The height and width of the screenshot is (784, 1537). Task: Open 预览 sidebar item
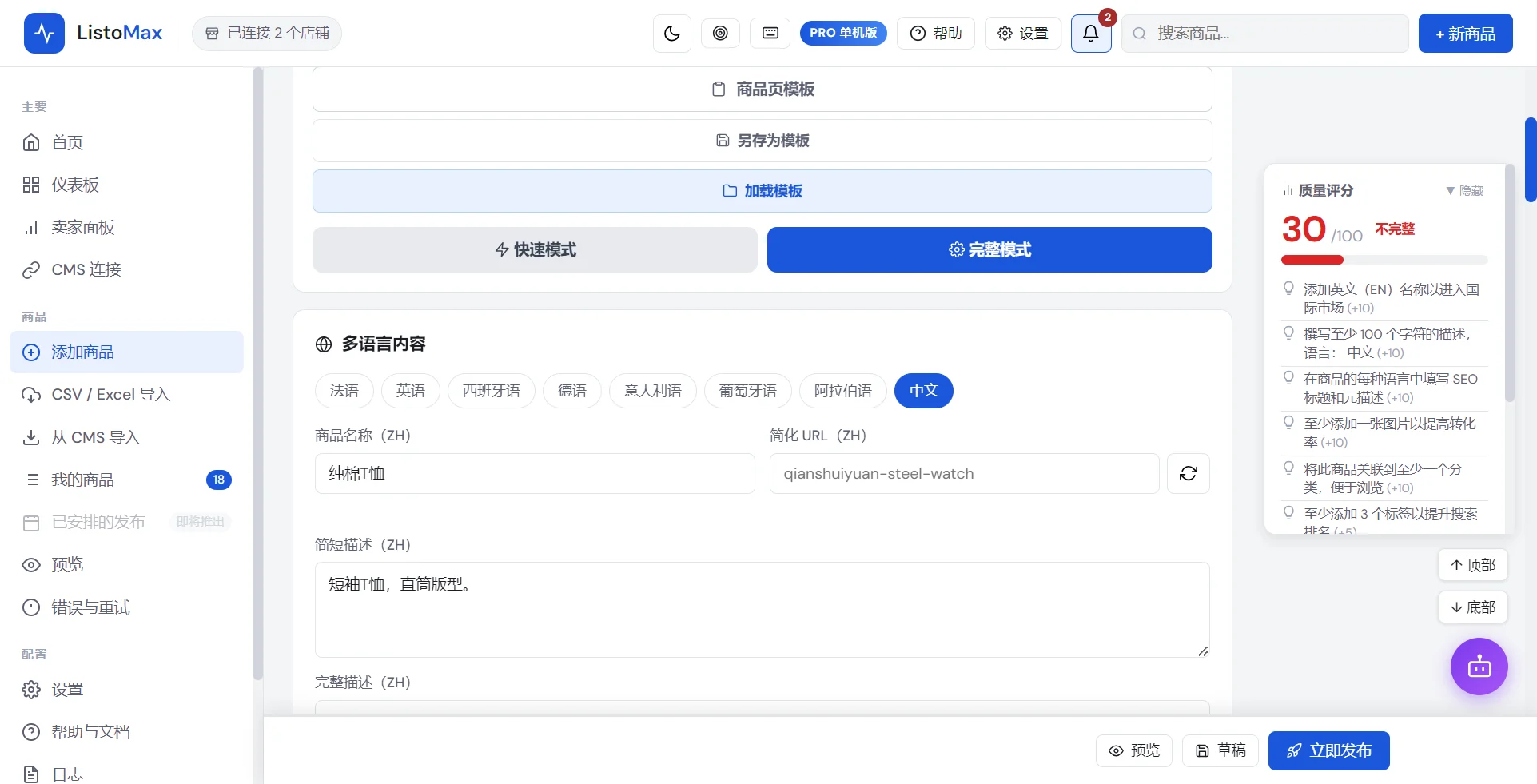click(127, 564)
